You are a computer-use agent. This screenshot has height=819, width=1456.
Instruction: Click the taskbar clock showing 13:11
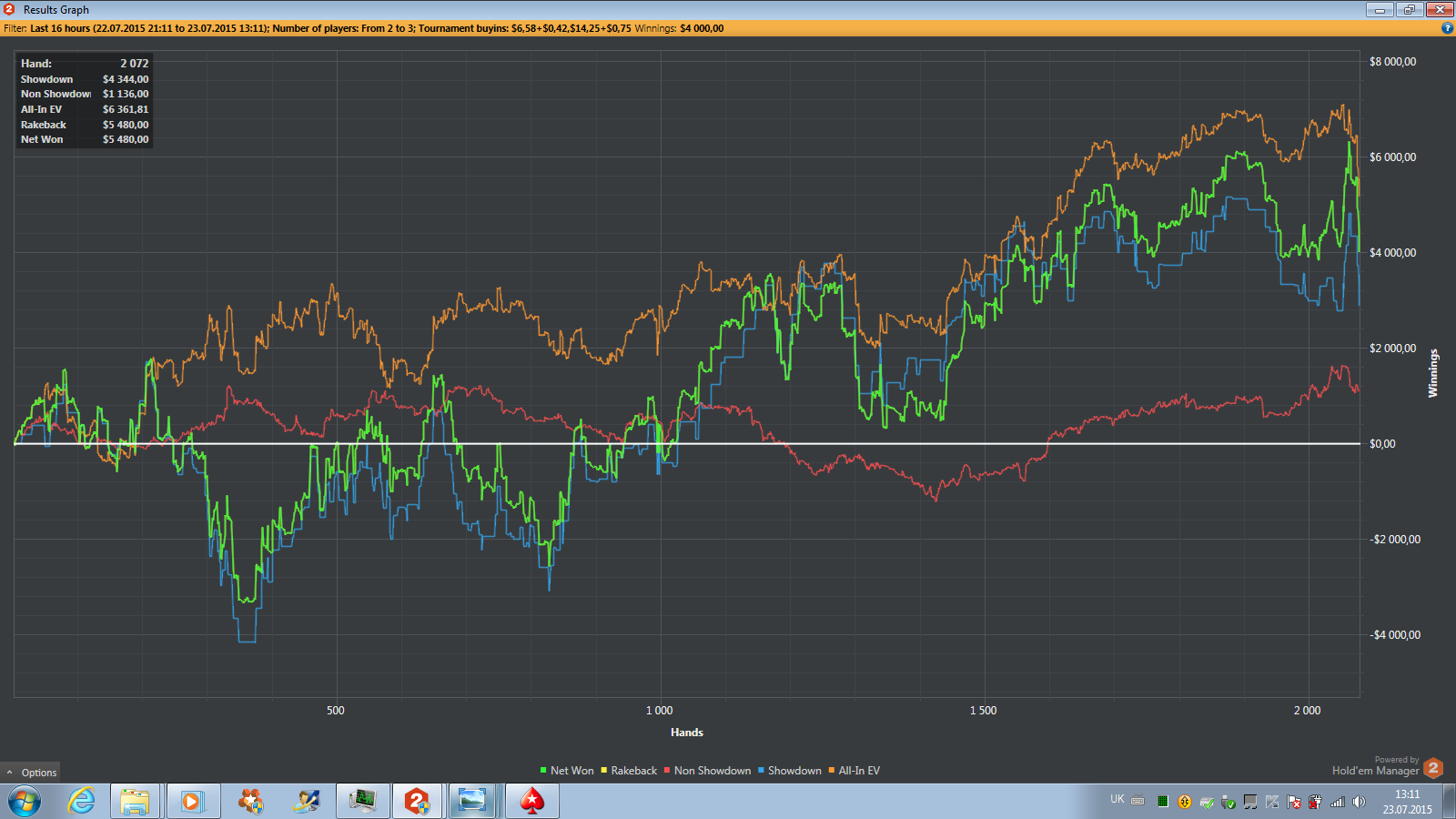1407,802
